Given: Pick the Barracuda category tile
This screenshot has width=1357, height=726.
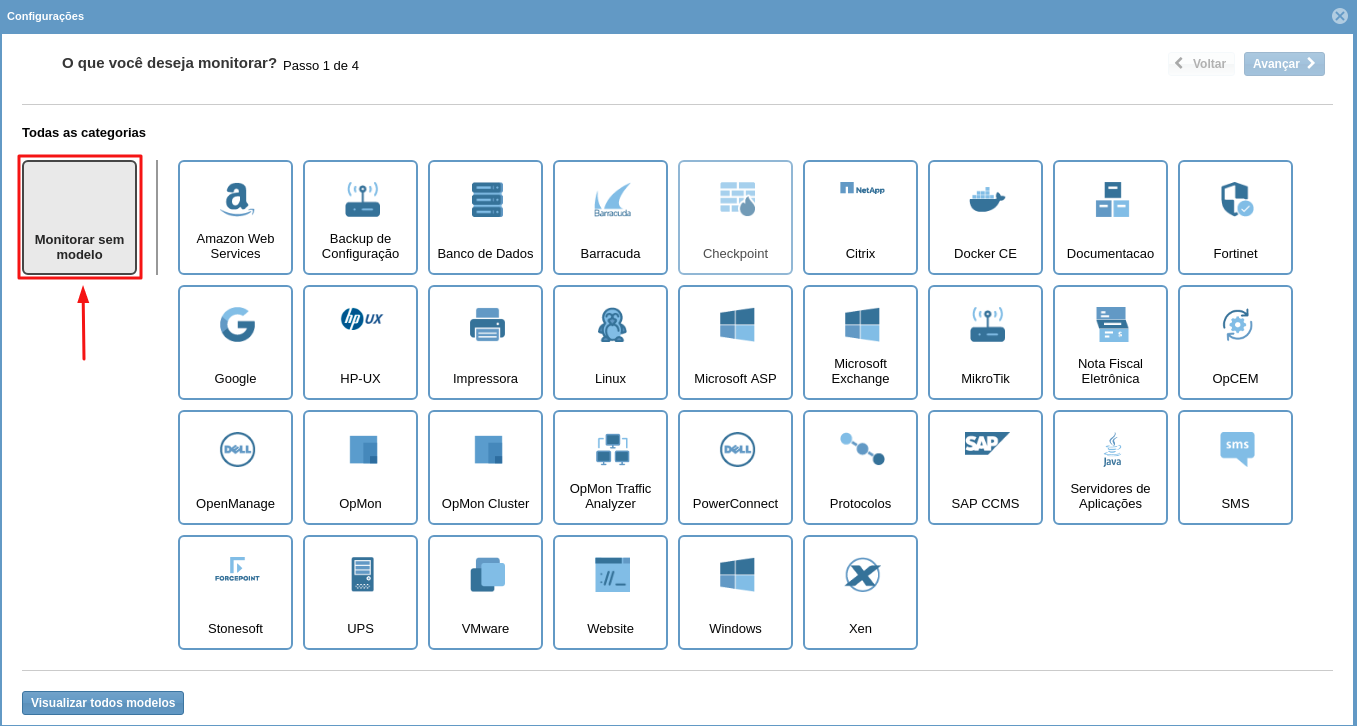Looking at the screenshot, I should click(610, 217).
